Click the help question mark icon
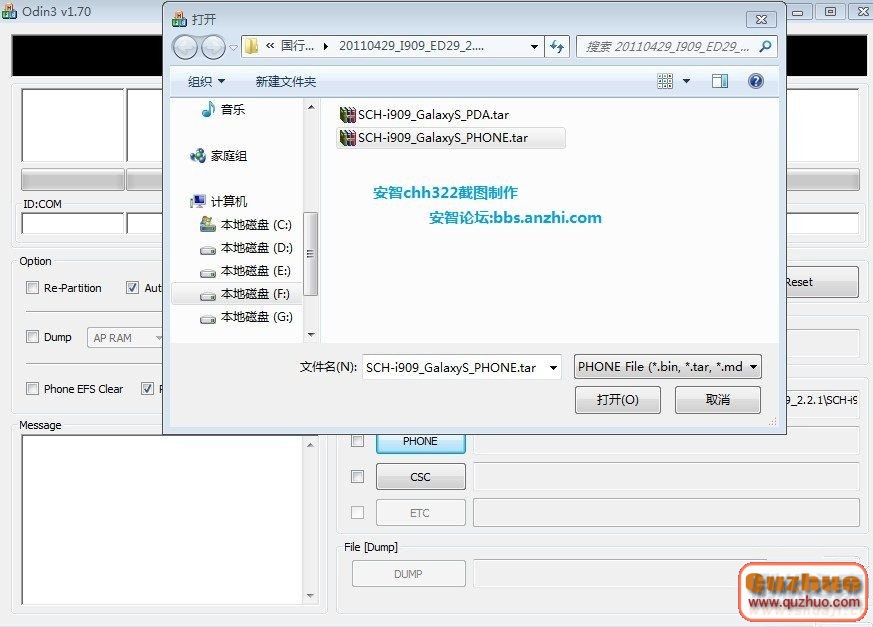The height and width of the screenshot is (627, 873). point(756,81)
